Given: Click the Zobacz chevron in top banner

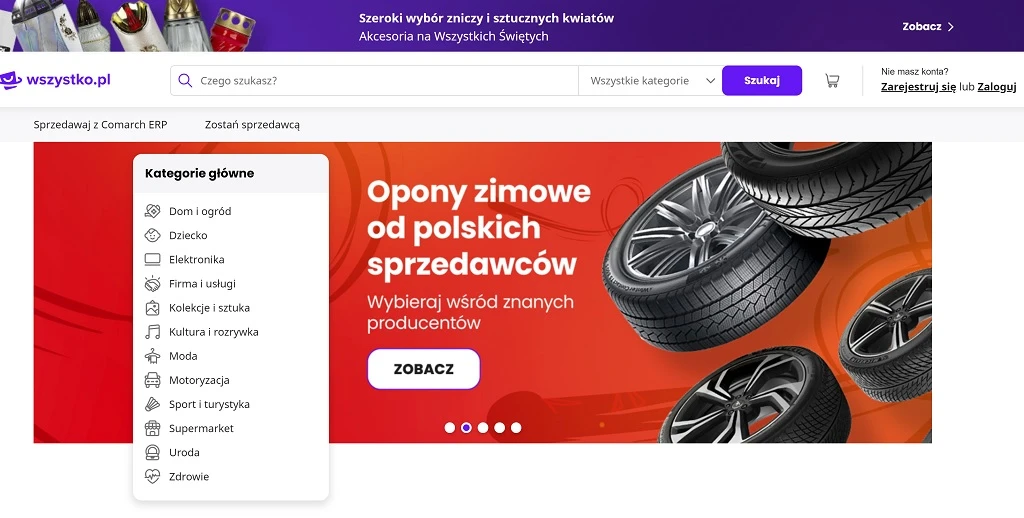Looking at the screenshot, I should point(950,27).
